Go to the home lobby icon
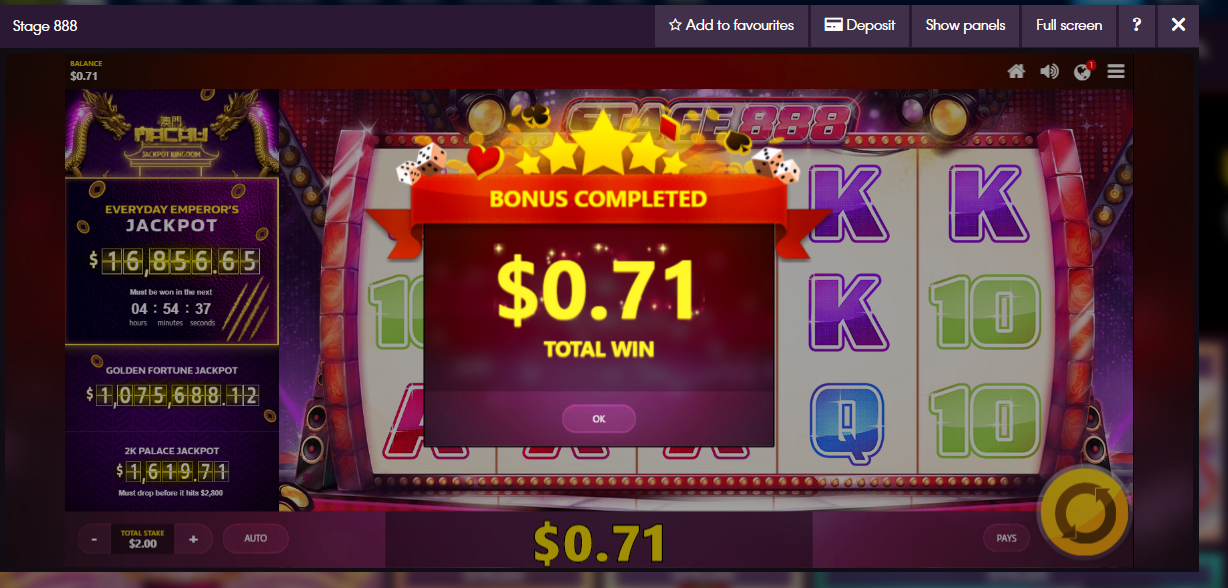The height and width of the screenshot is (588, 1228). 1016,71
